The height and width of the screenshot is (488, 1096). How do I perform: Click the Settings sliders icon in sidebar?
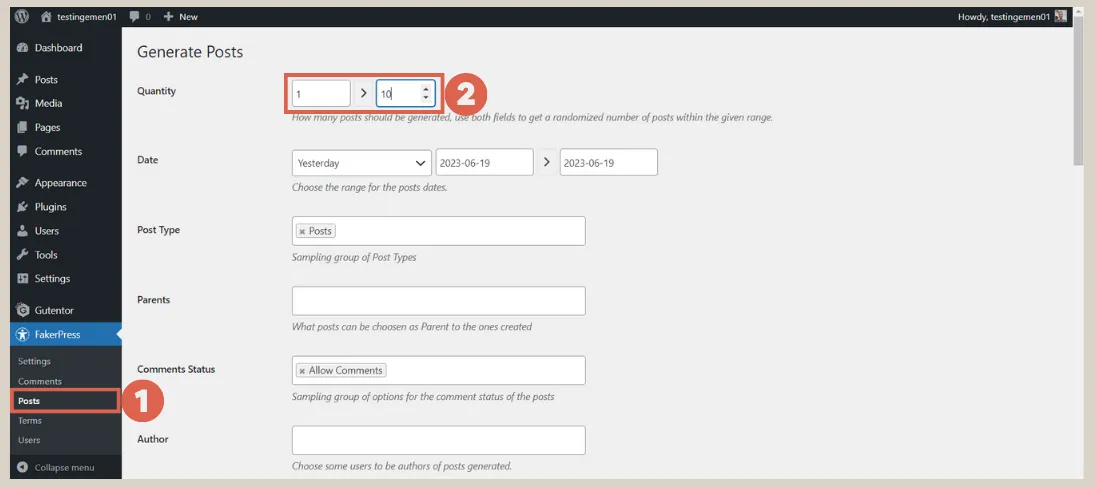pos(22,278)
